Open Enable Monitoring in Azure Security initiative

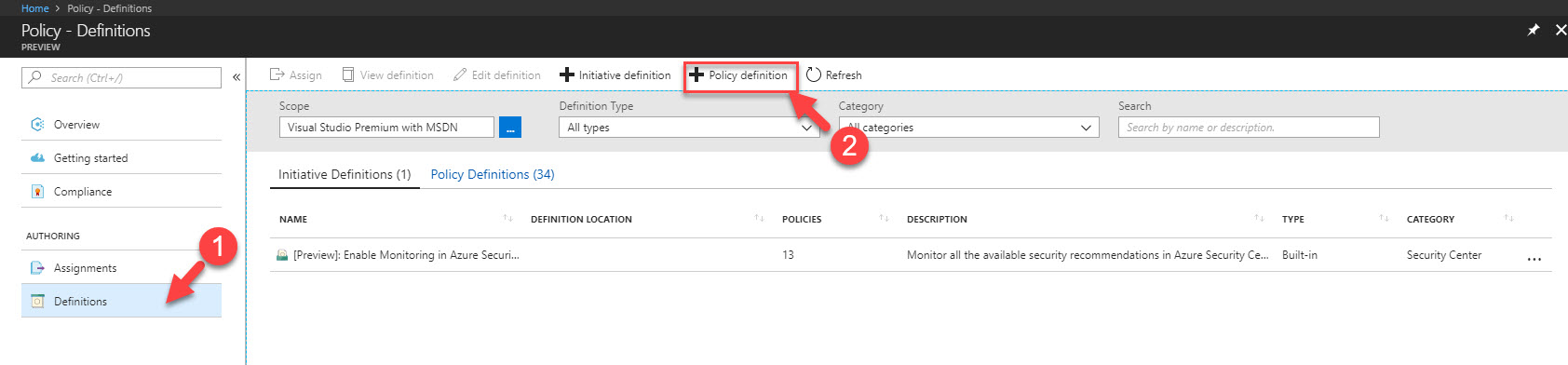(x=406, y=255)
